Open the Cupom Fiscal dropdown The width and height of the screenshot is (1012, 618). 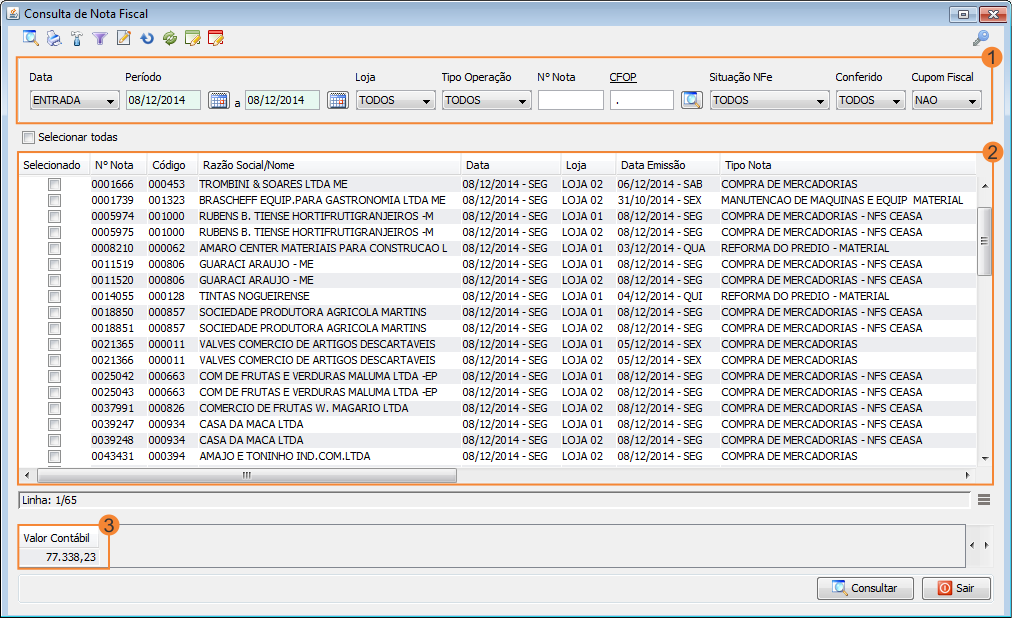(x=946, y=100)
